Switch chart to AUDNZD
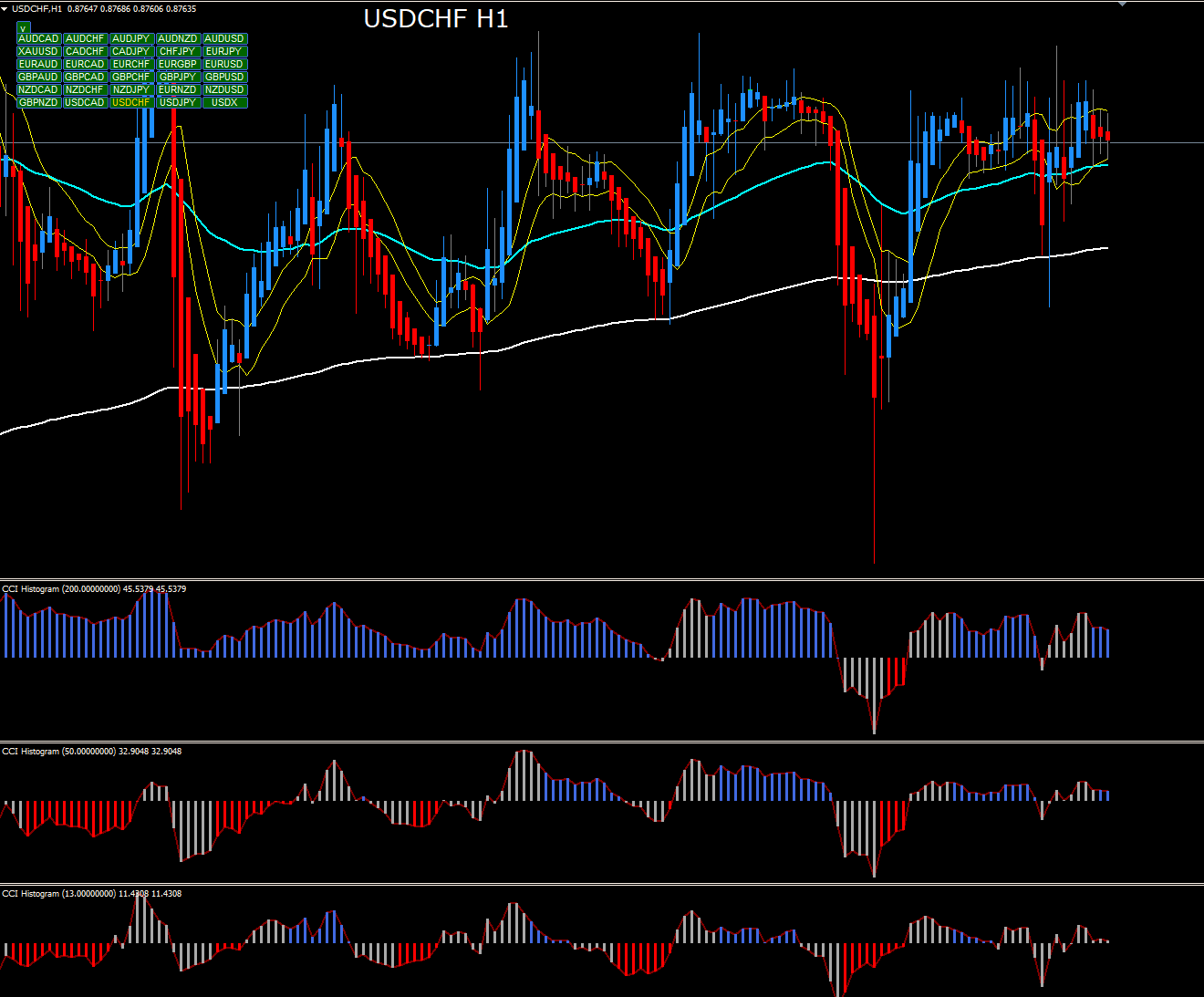Viewport: 1204px width, 997px height. tap(178, 39)
